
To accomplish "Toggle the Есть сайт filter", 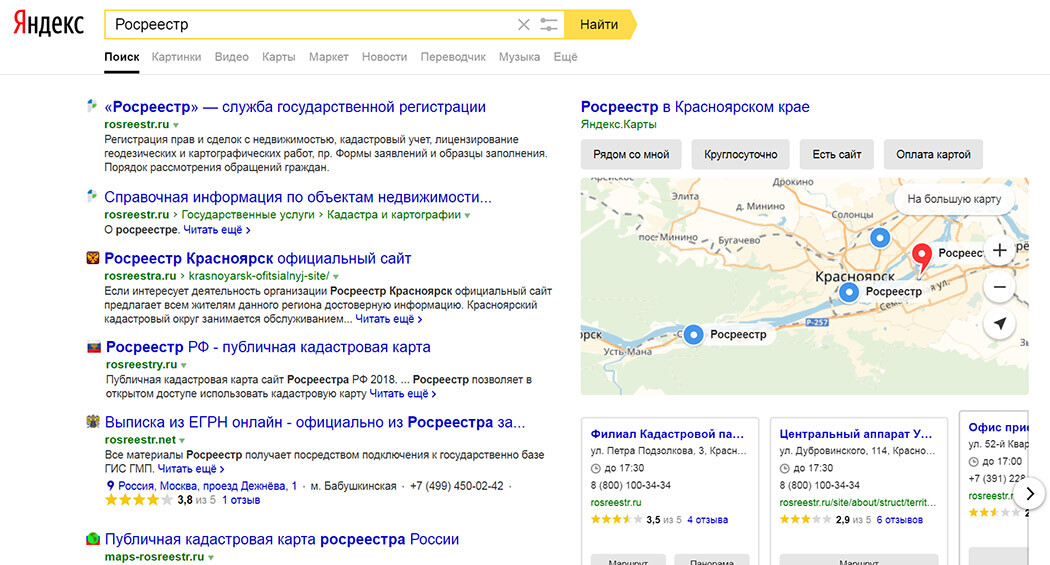I will pos(836,154).
